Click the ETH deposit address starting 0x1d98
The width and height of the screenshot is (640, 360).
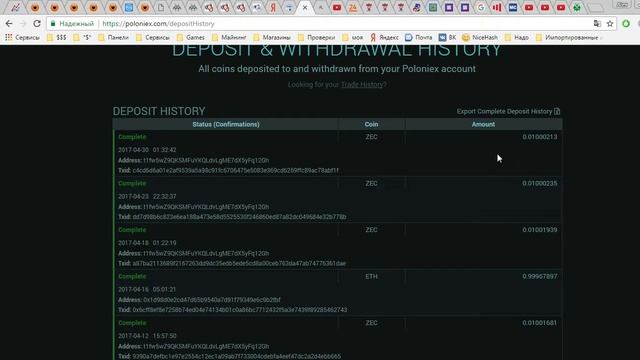click(x=212, y=300)
